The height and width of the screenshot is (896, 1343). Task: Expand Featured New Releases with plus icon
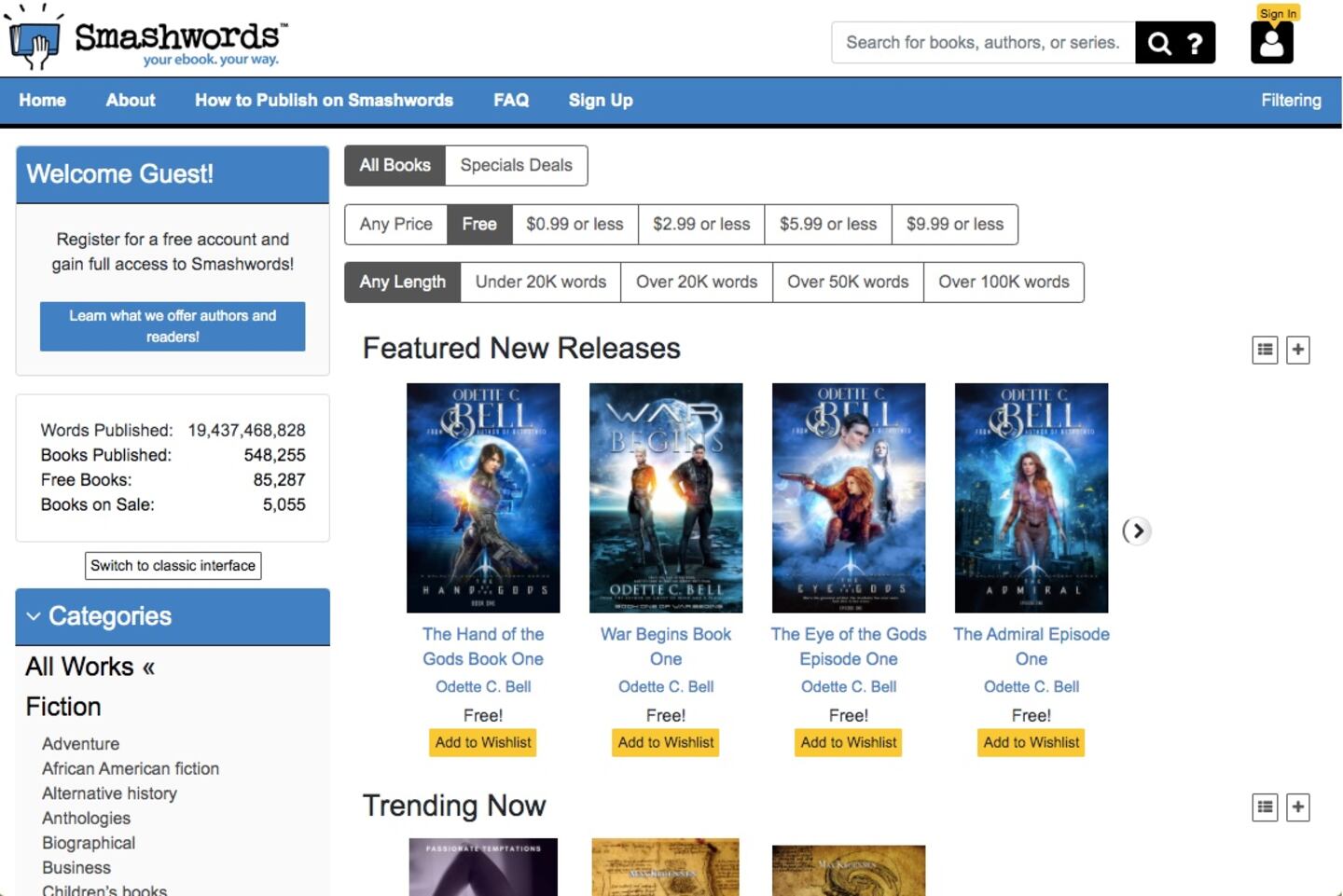tap(1297, 350)
